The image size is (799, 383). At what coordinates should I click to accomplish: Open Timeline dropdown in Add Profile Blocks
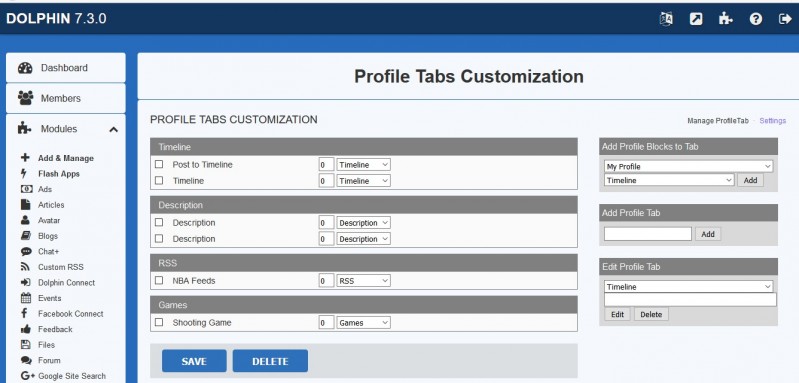669,180
